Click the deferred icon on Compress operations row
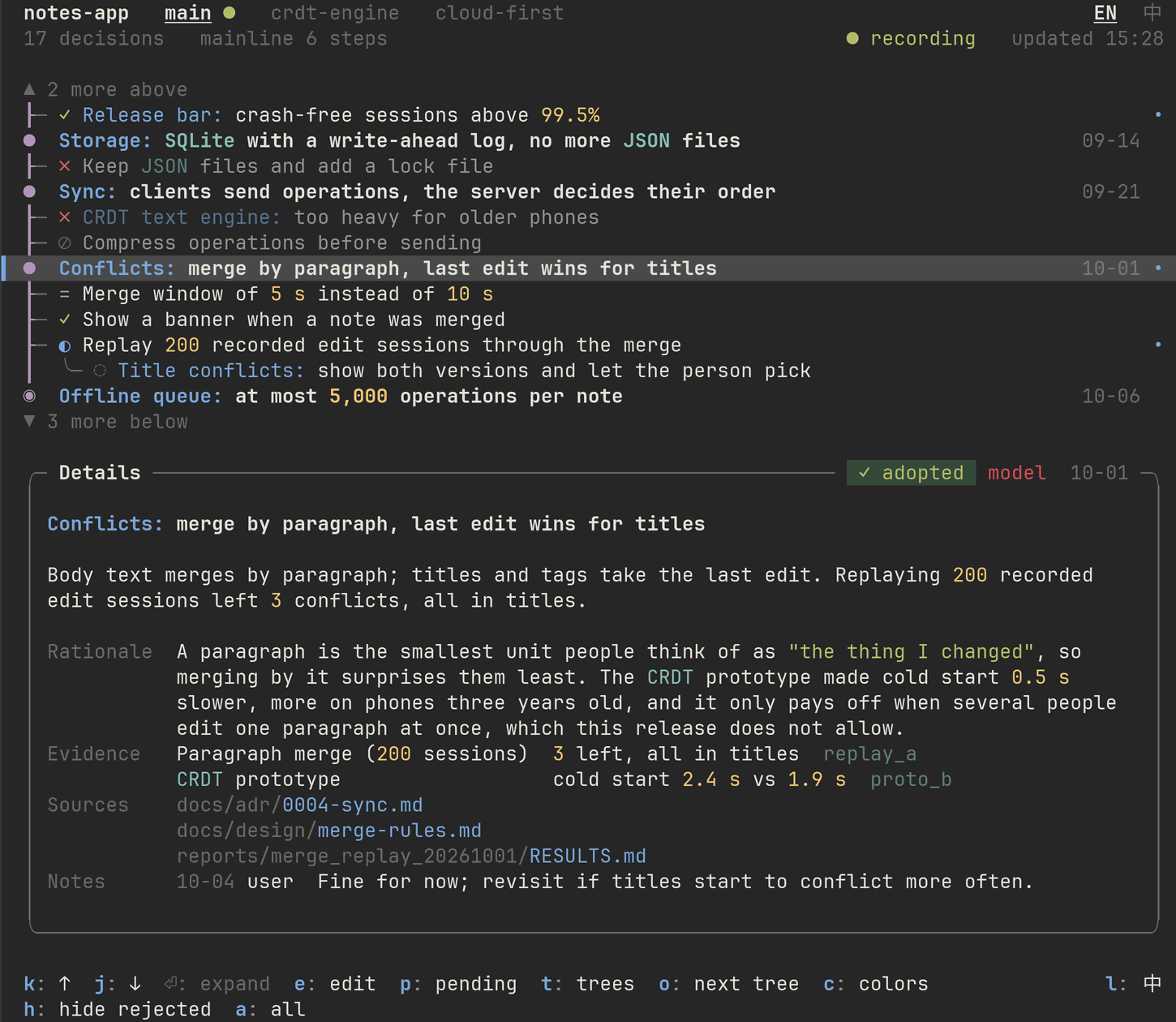 [x=65, y=243]
